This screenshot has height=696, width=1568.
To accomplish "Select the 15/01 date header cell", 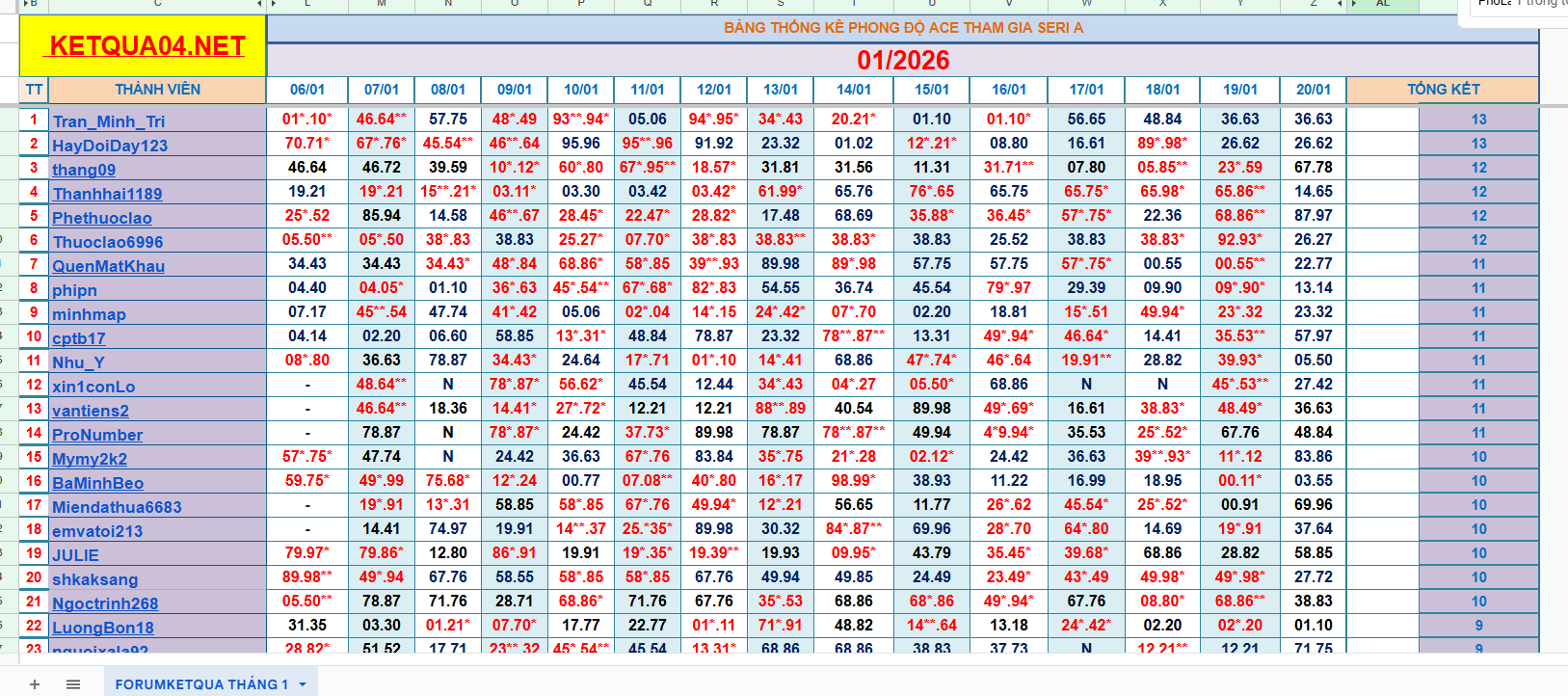I will point(931,90).
